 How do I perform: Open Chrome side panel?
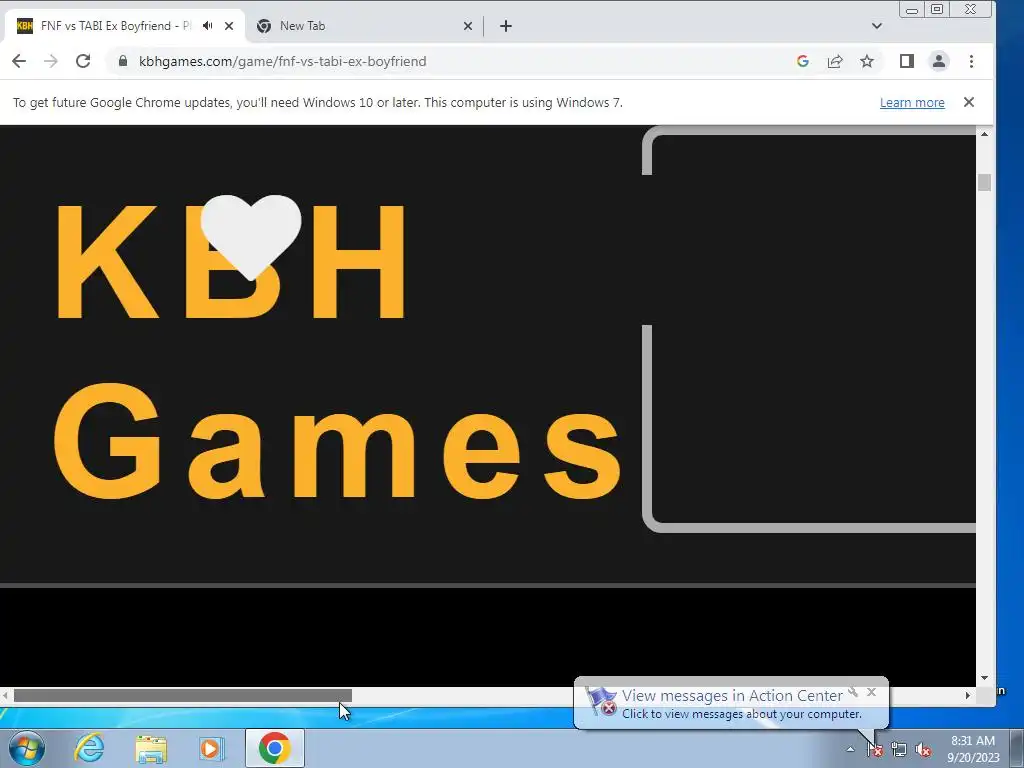906,61
